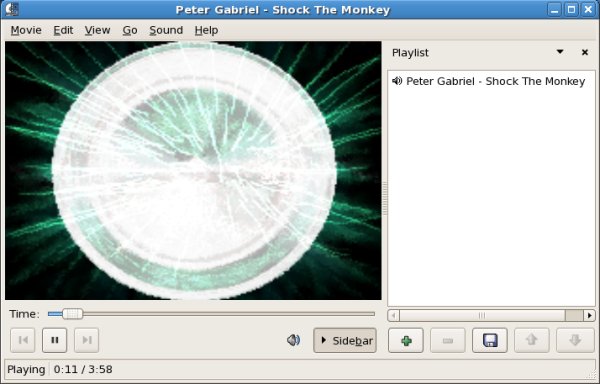Open the Sound menu
The height and width of the screenshot is (384, 600).
166,30
